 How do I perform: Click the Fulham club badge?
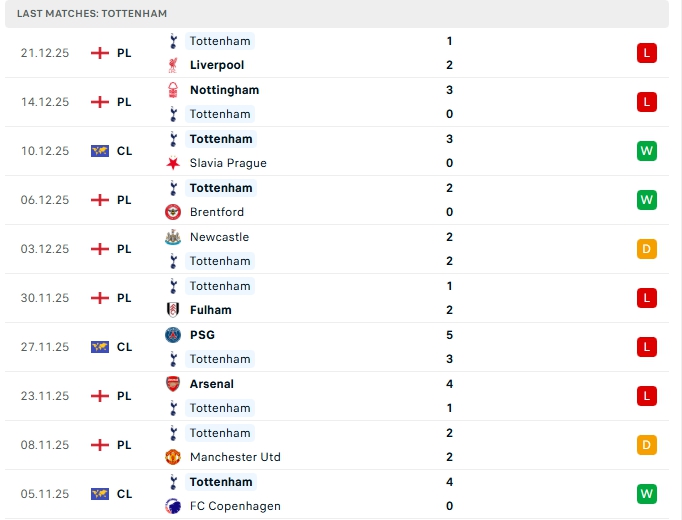pos(173,310)
